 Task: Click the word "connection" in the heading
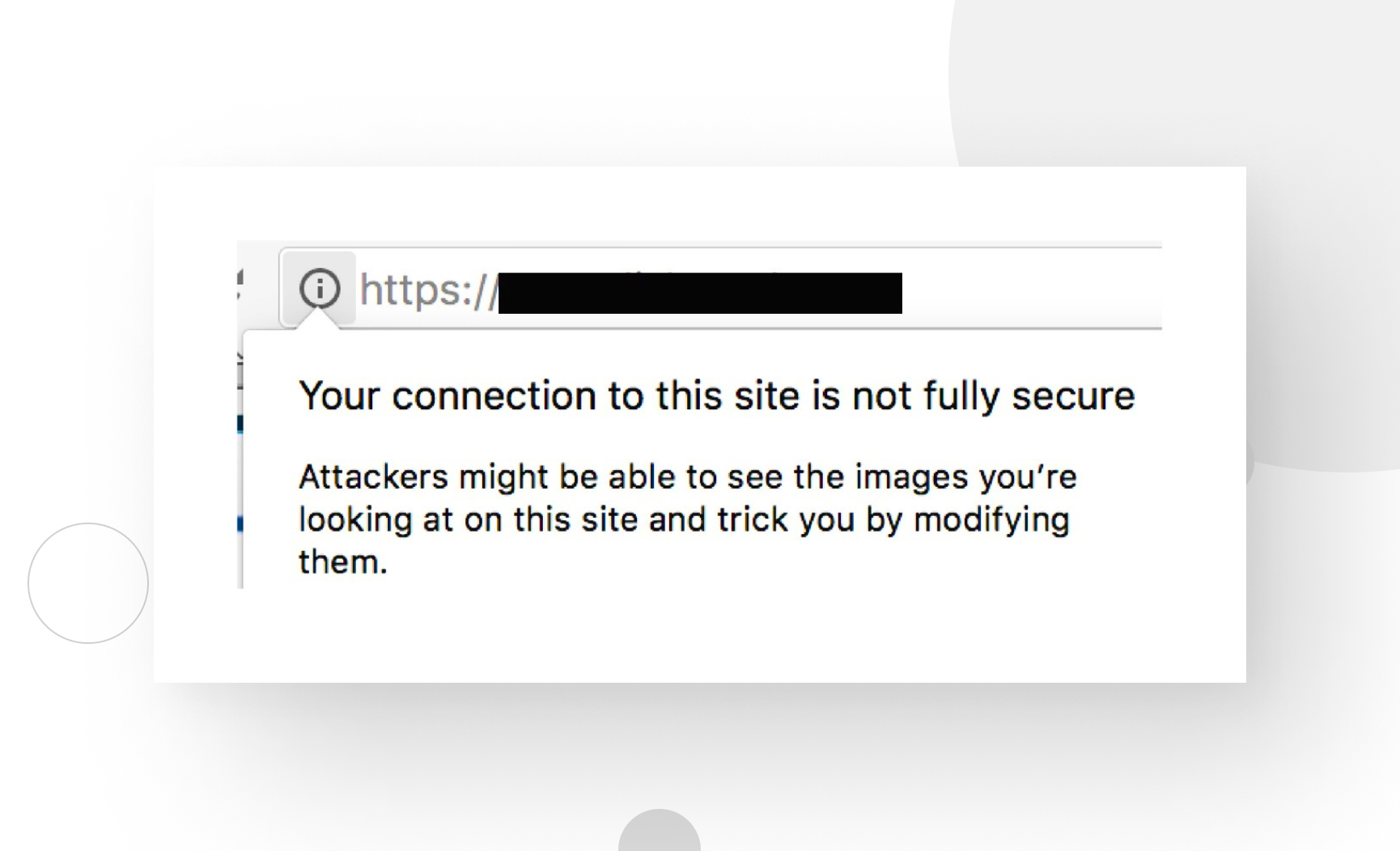tap(494, 396)
